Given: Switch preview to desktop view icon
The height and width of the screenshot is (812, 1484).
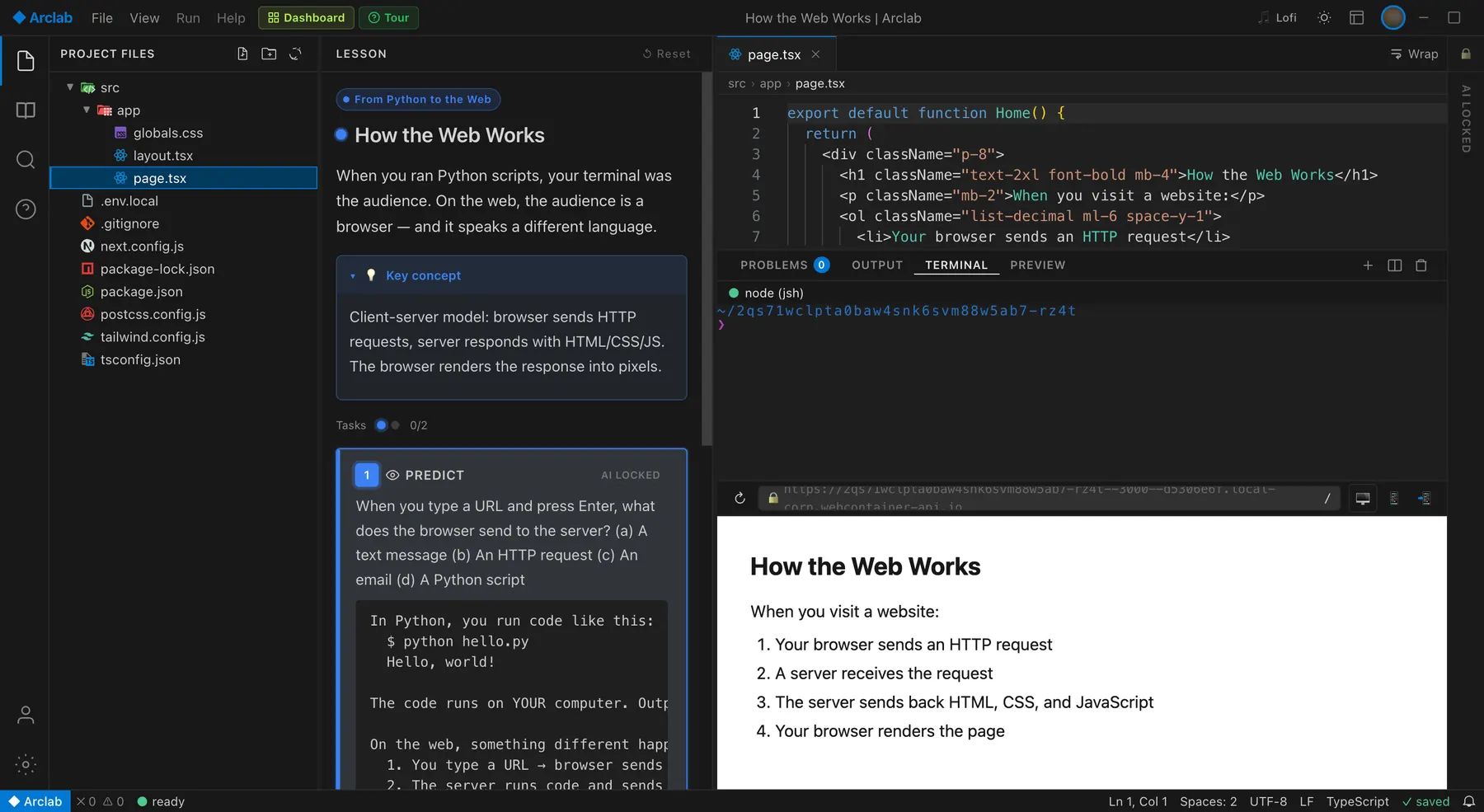Looking at the screenshot, I should click(x=1363, y=499).
